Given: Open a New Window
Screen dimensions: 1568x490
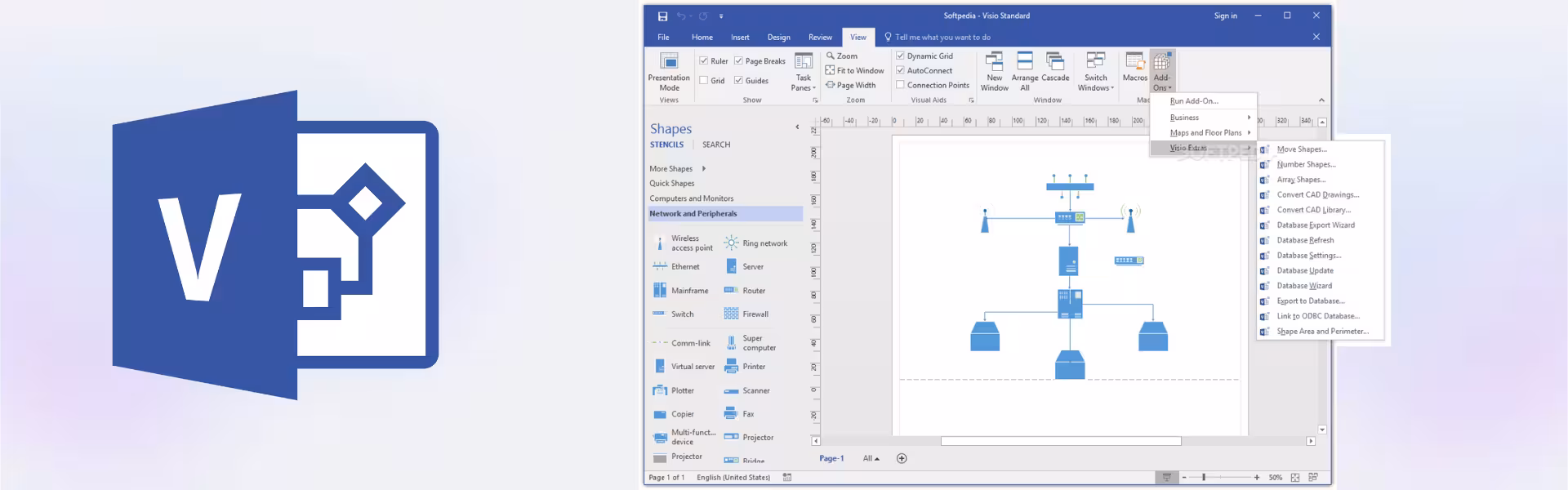Looking at the screenshot, I should (x=994, y=72).
